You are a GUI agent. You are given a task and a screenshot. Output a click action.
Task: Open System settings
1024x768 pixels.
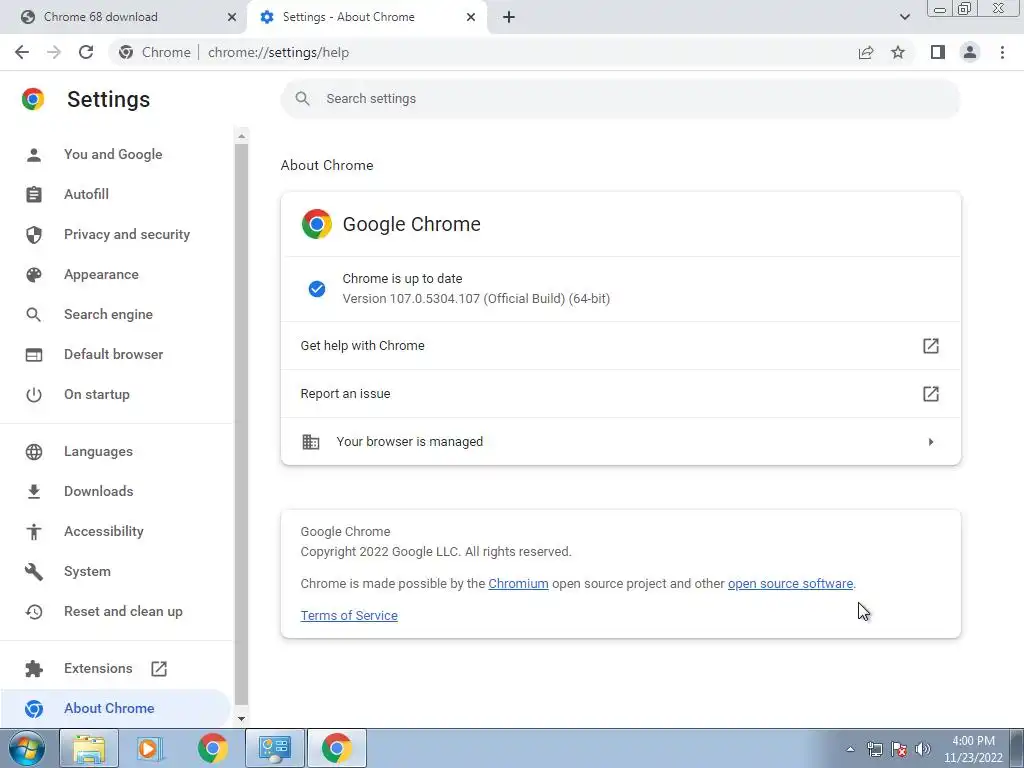(x=87, y=571)
